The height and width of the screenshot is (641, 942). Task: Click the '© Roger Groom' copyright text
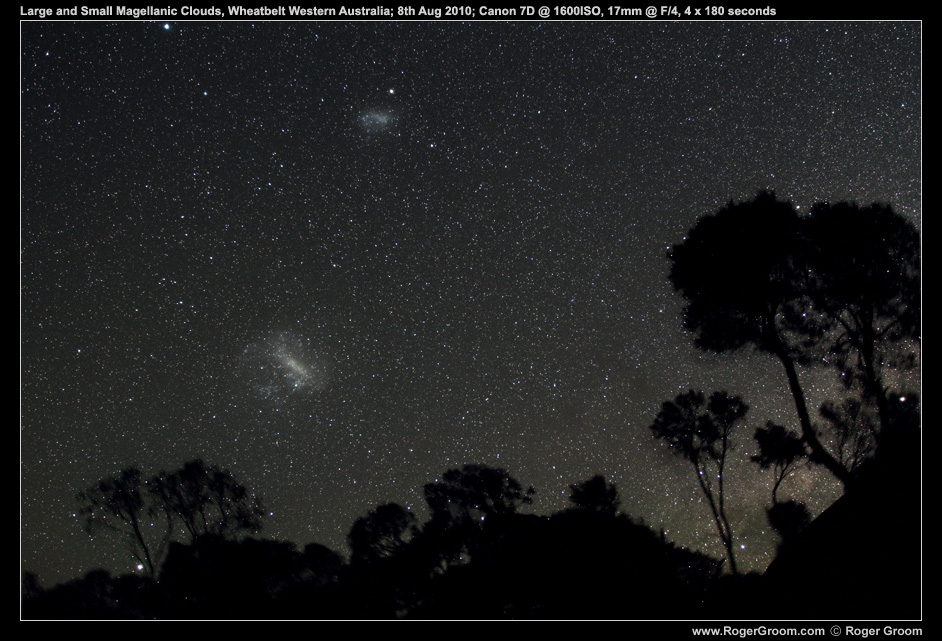point(876,631)
